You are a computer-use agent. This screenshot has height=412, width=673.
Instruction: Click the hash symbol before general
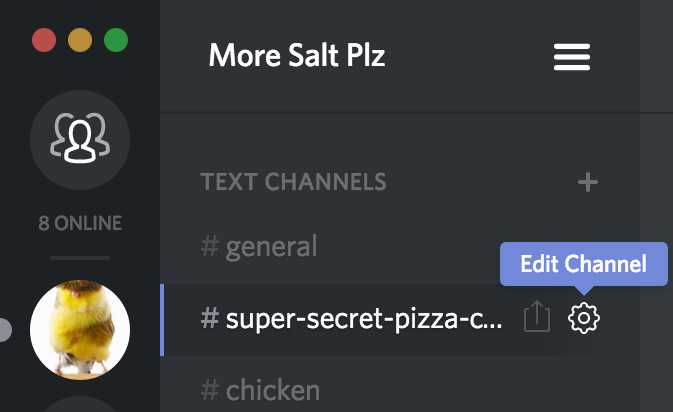tap(210, 246)
